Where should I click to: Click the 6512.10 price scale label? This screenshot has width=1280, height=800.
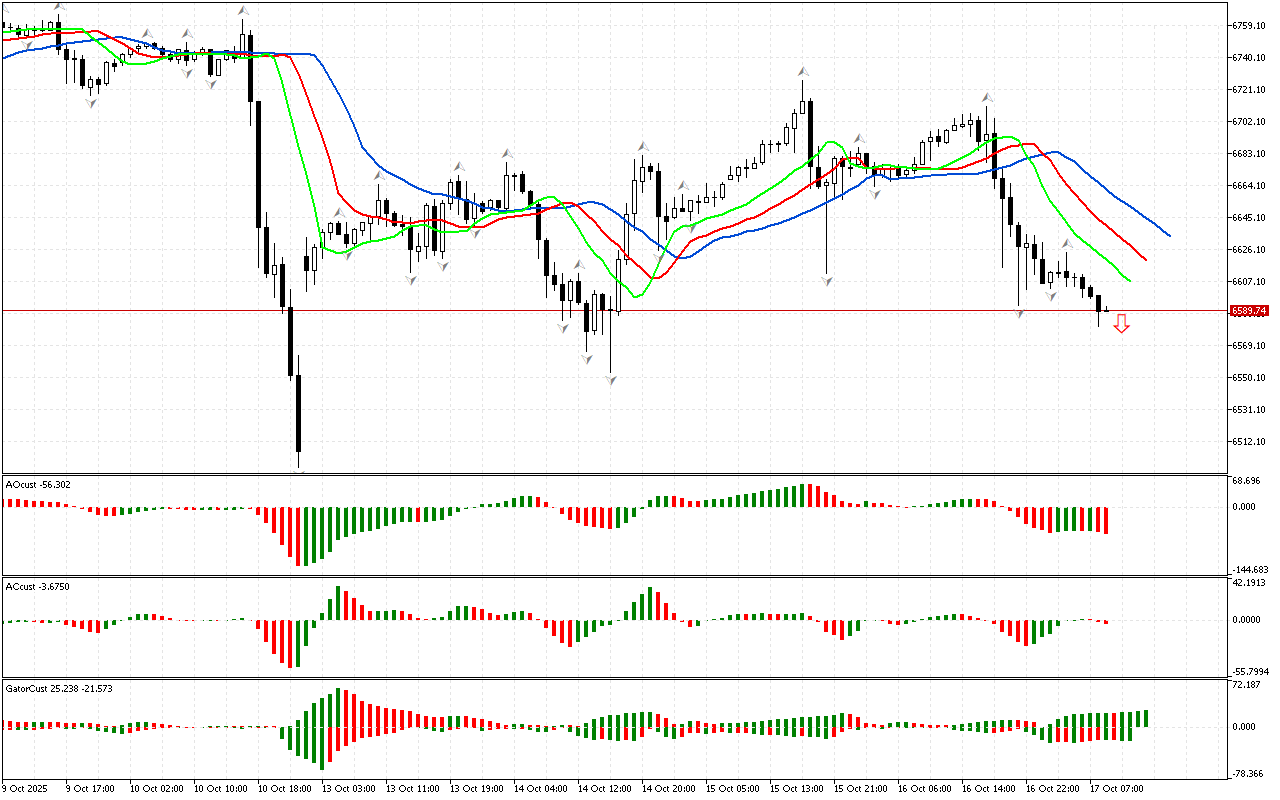1251,441
